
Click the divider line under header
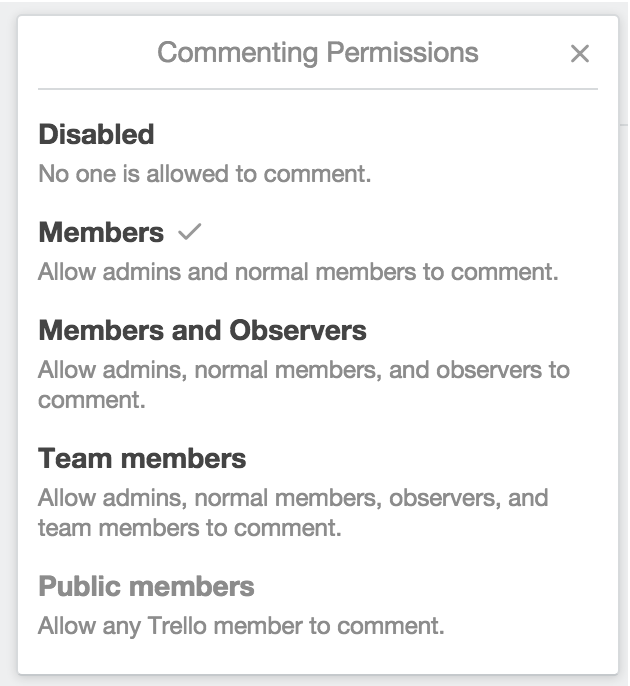[x=317, y=89]
